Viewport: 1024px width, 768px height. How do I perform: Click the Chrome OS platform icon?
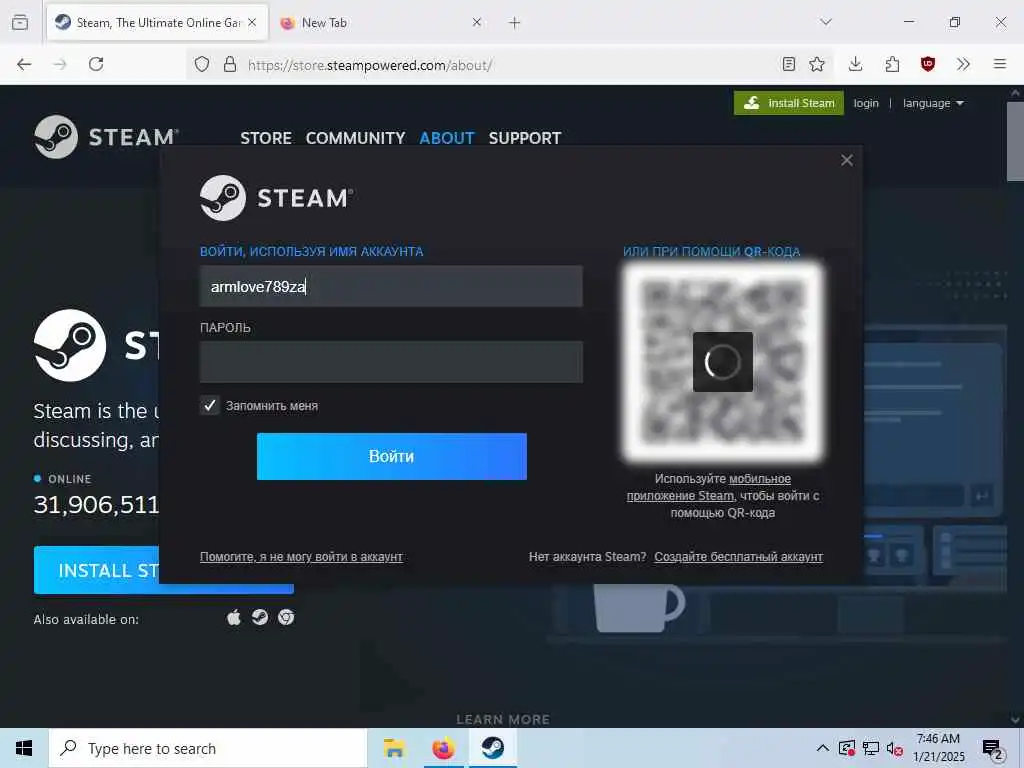click(x=286, y=617)
